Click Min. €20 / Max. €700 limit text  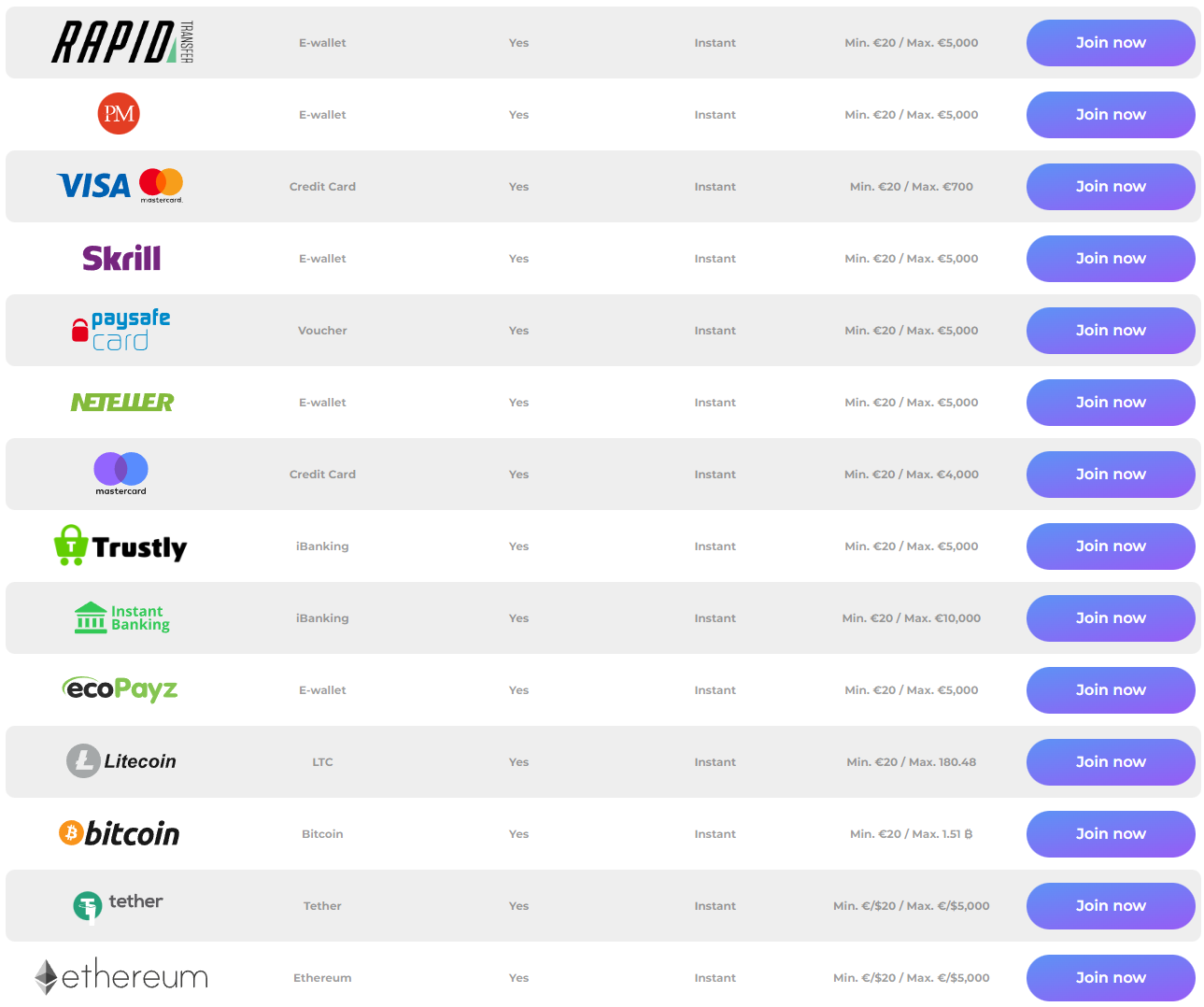point(911,186)
